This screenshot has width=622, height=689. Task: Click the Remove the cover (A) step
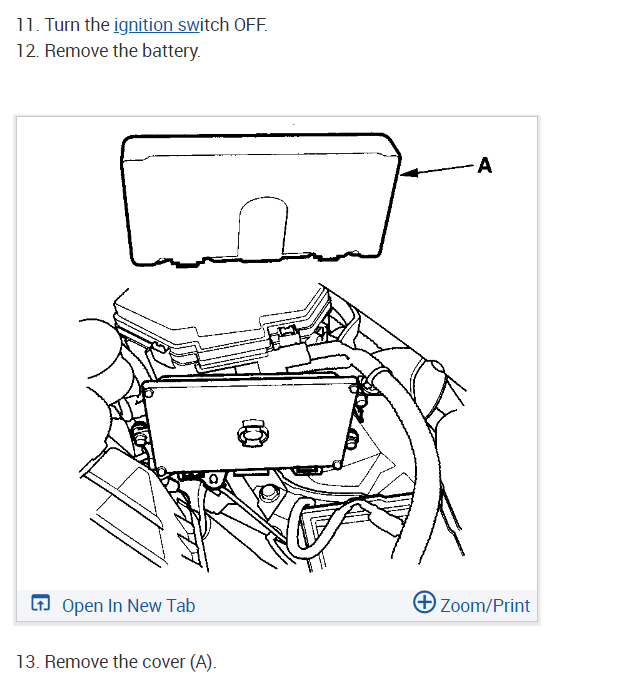[x=116, y=662]
